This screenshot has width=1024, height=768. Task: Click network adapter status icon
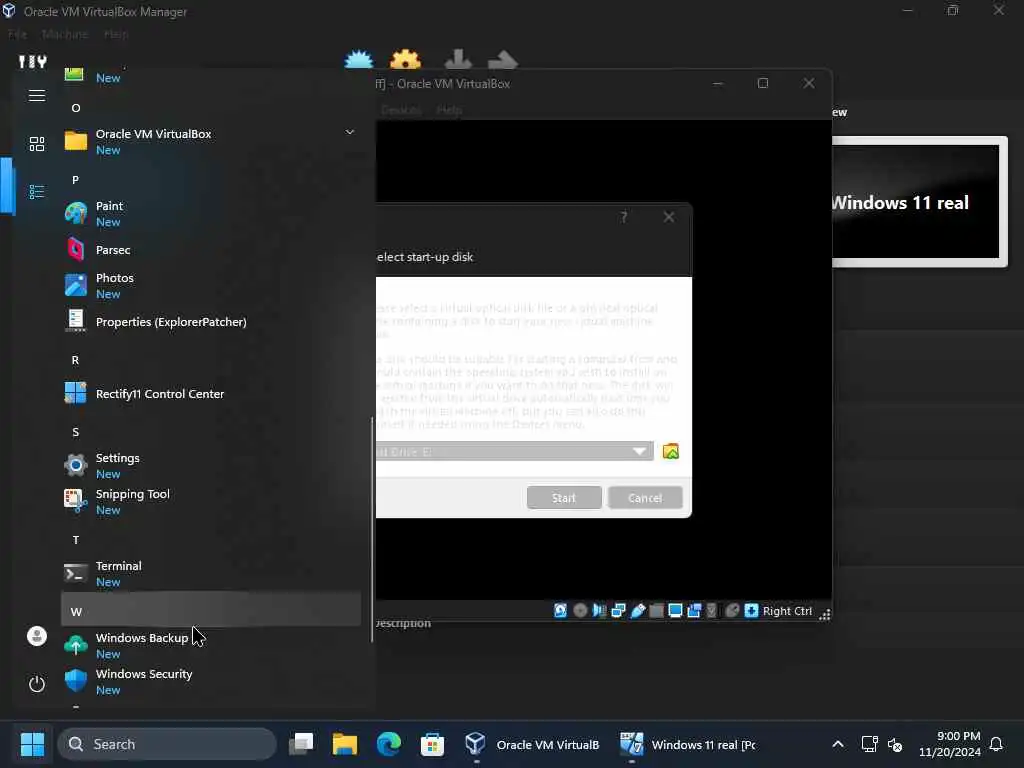pos(618,611)
